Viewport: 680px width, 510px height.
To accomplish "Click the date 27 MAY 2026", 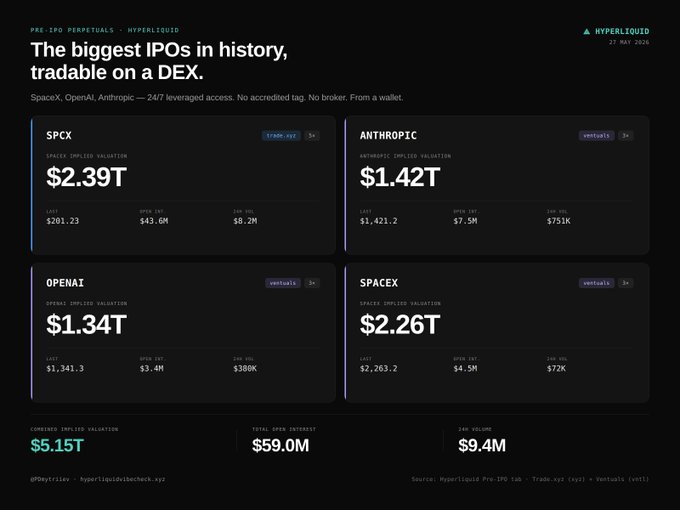I will click(x=629, y=42).
